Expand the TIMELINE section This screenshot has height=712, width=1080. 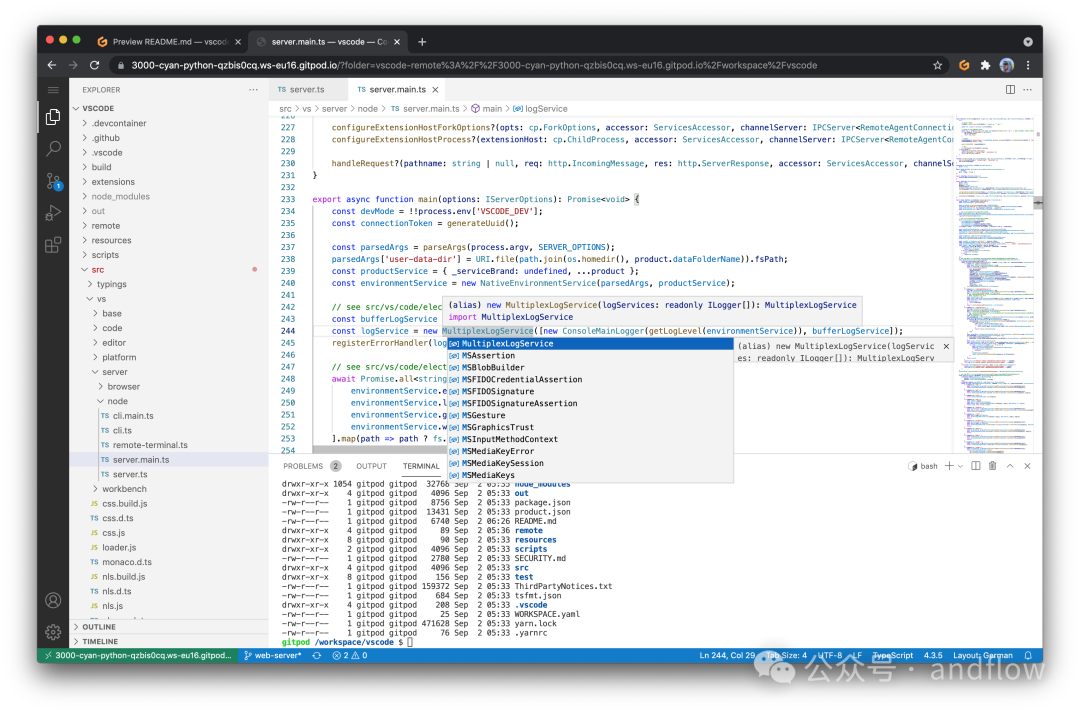[169, 641]
